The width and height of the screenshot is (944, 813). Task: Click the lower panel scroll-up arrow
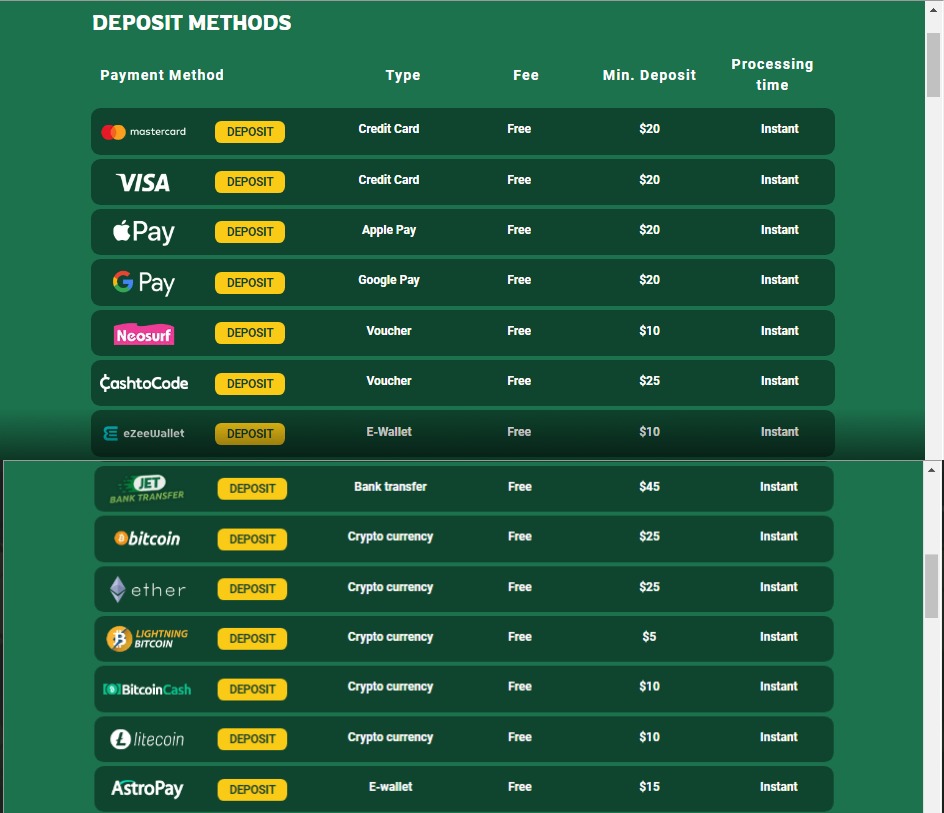932,469
